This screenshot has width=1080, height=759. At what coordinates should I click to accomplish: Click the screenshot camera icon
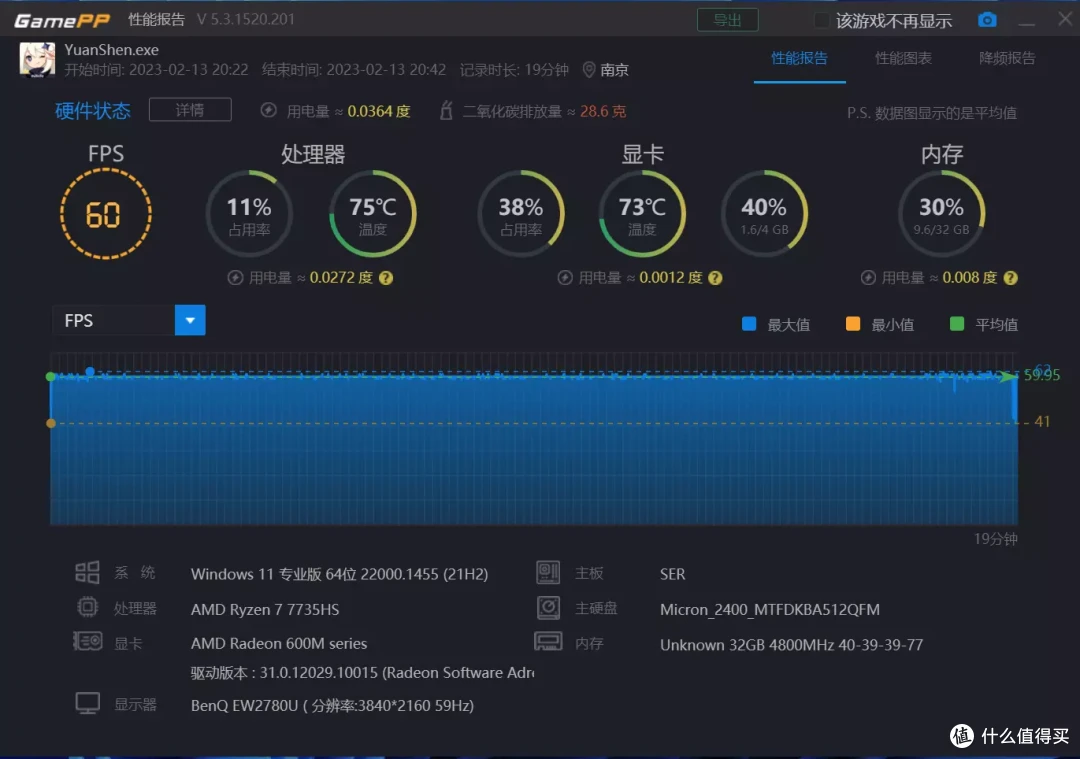coord(987,20)
